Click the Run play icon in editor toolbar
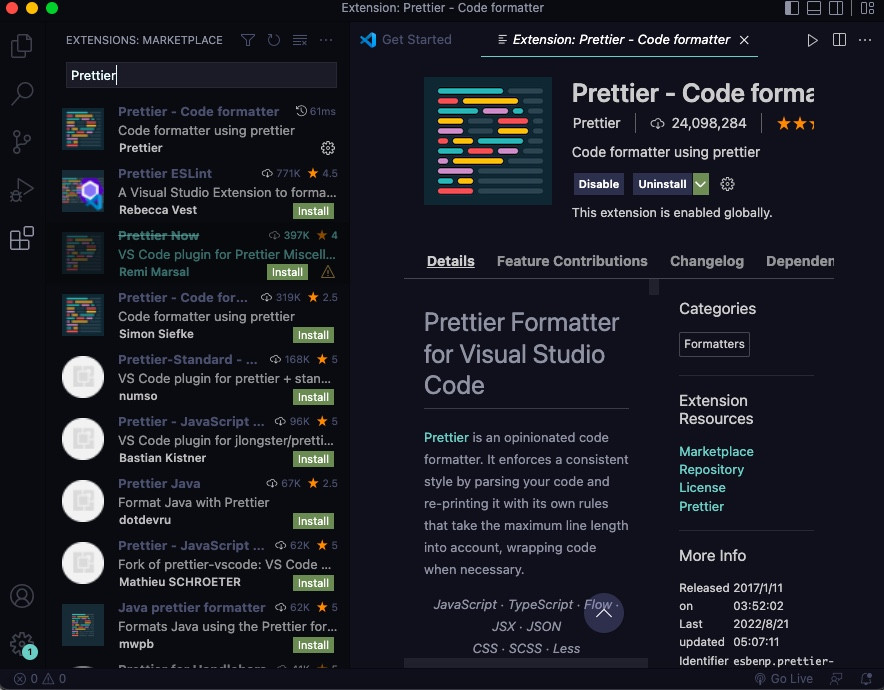 coord(812,40)
